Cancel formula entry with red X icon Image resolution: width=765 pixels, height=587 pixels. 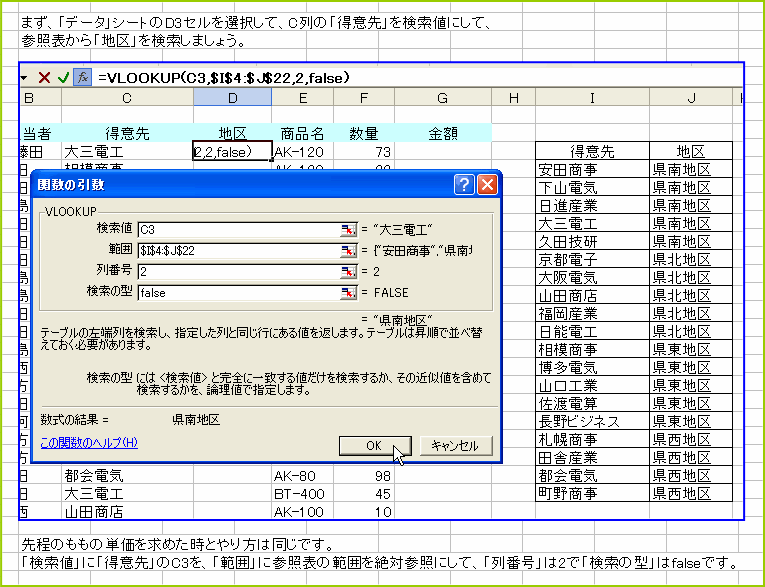[44, 77]
